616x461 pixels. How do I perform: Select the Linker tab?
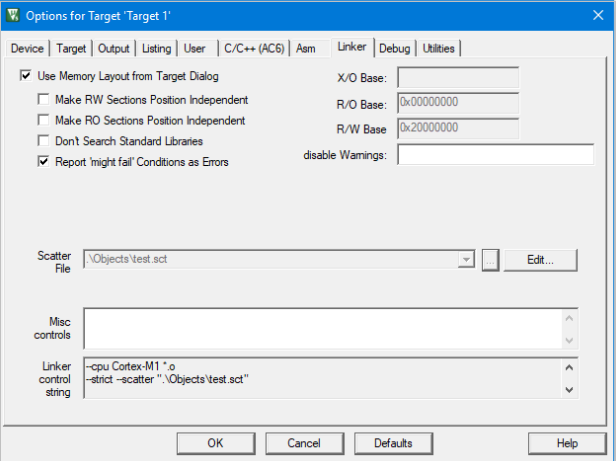[x=352, y=47]
